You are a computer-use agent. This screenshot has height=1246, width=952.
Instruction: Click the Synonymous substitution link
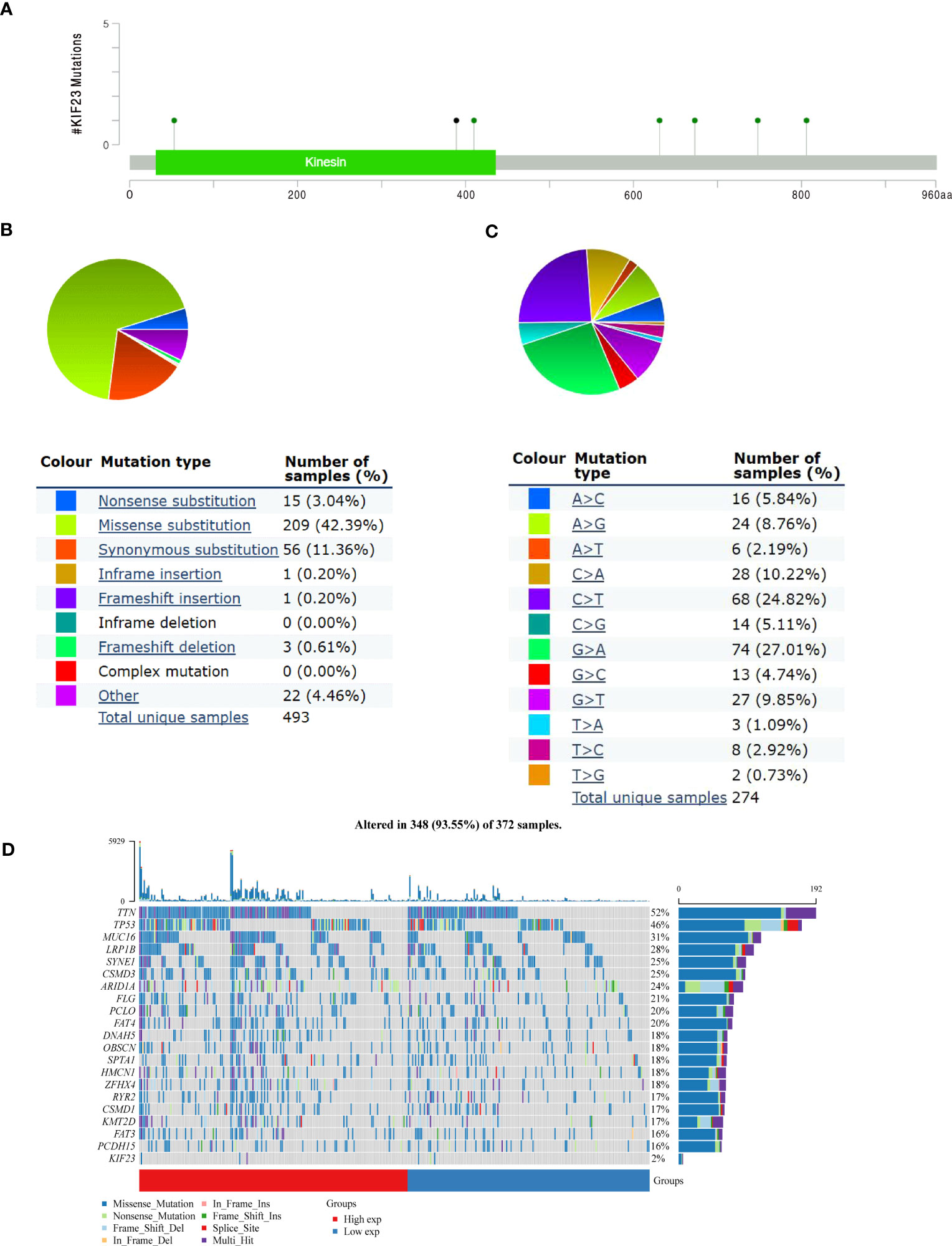188,550
